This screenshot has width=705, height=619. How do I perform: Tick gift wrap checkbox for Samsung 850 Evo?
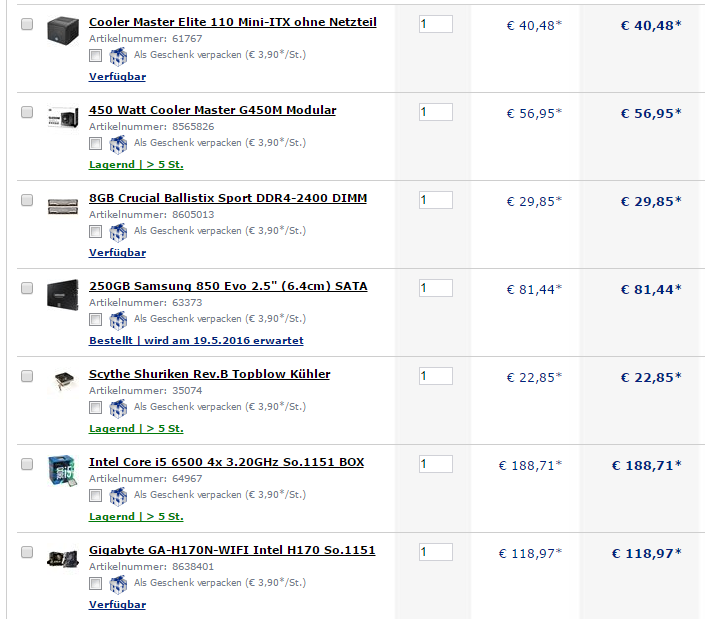(95, 320)
